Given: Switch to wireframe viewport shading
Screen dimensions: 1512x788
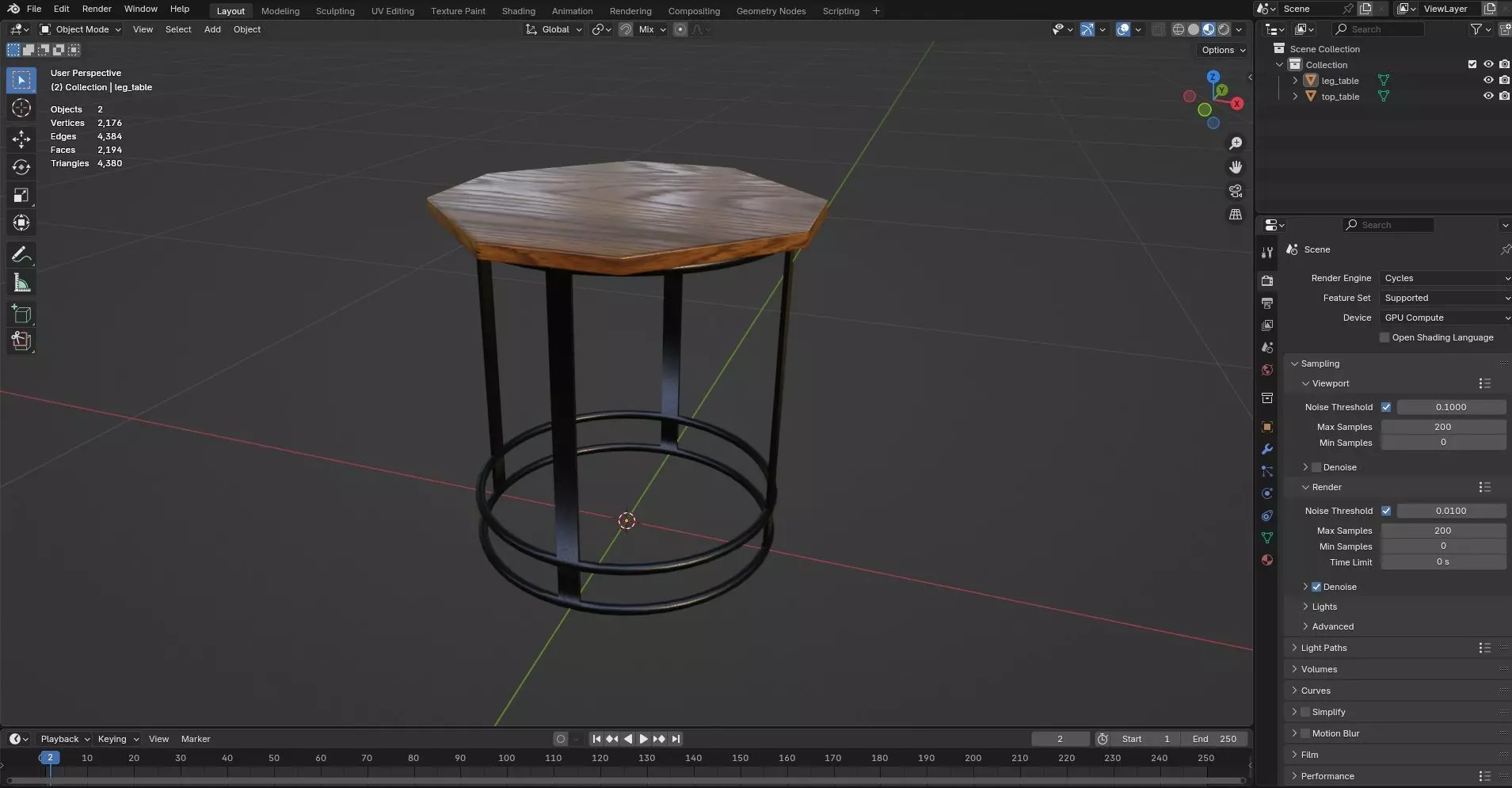Looking at the screenshot, I should coord(1179,29).
